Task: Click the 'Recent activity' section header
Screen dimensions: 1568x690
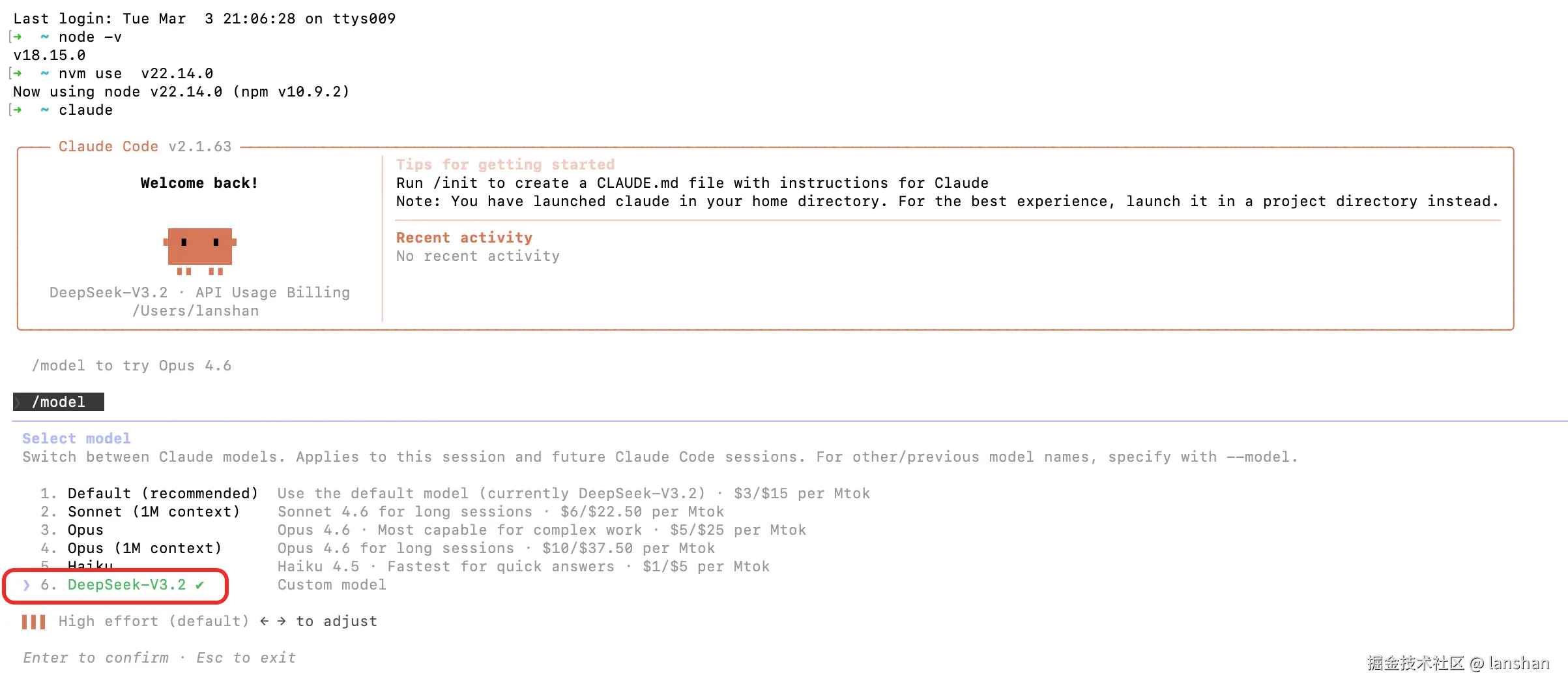Action: (x=464, y=238)
